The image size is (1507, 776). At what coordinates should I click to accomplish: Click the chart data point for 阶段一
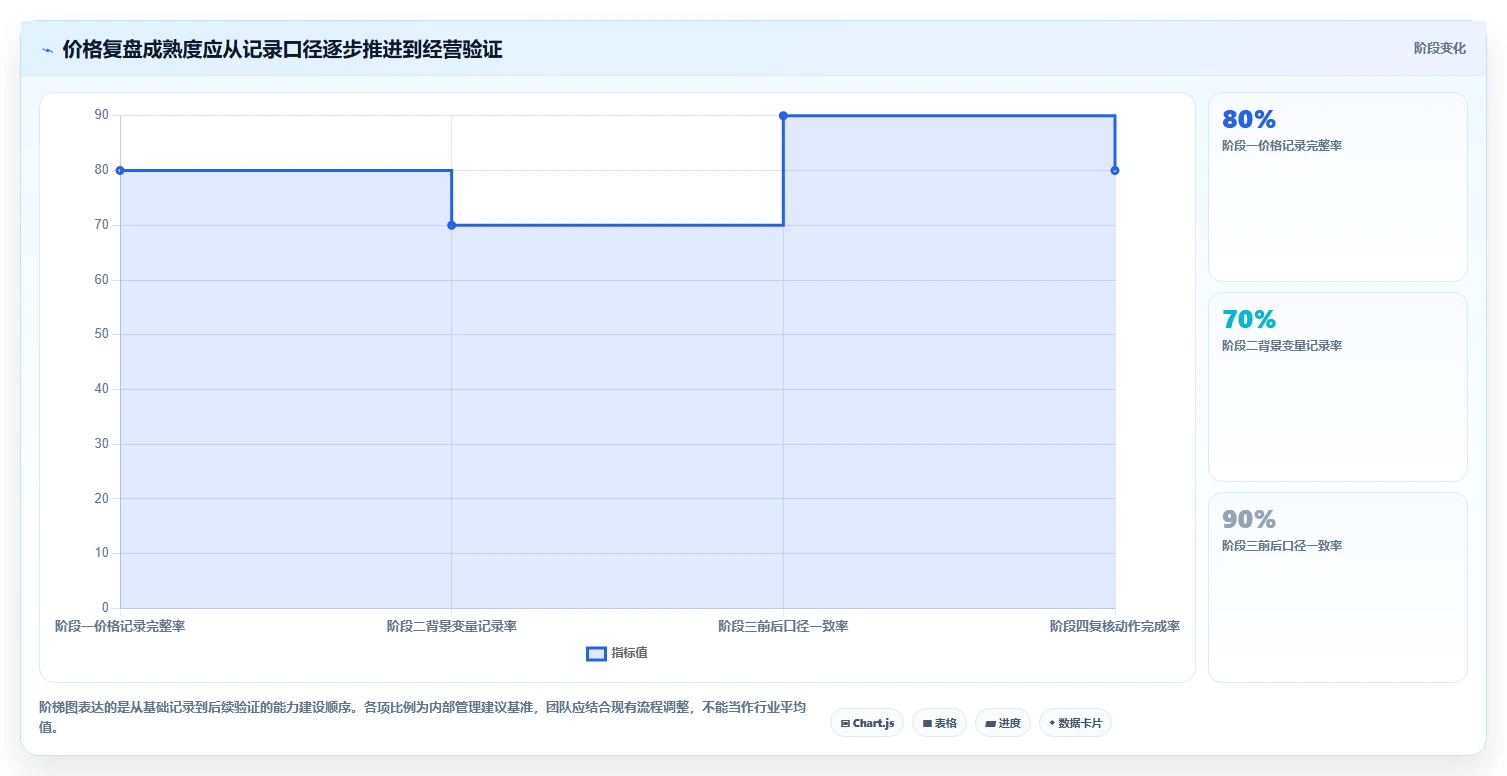(120, 170)
